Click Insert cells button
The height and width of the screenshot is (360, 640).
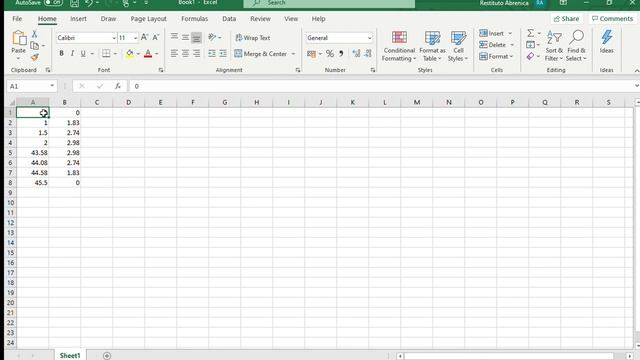click(491, 33)
